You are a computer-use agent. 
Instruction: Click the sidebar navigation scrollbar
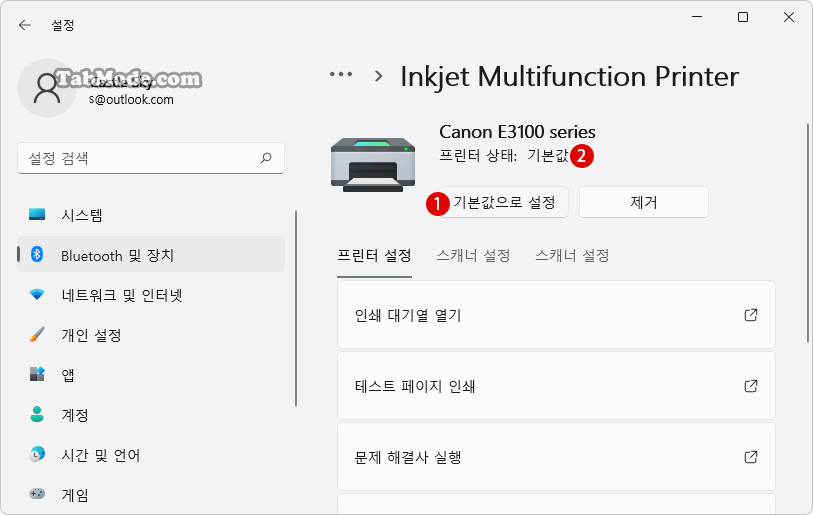click(296, 309)
